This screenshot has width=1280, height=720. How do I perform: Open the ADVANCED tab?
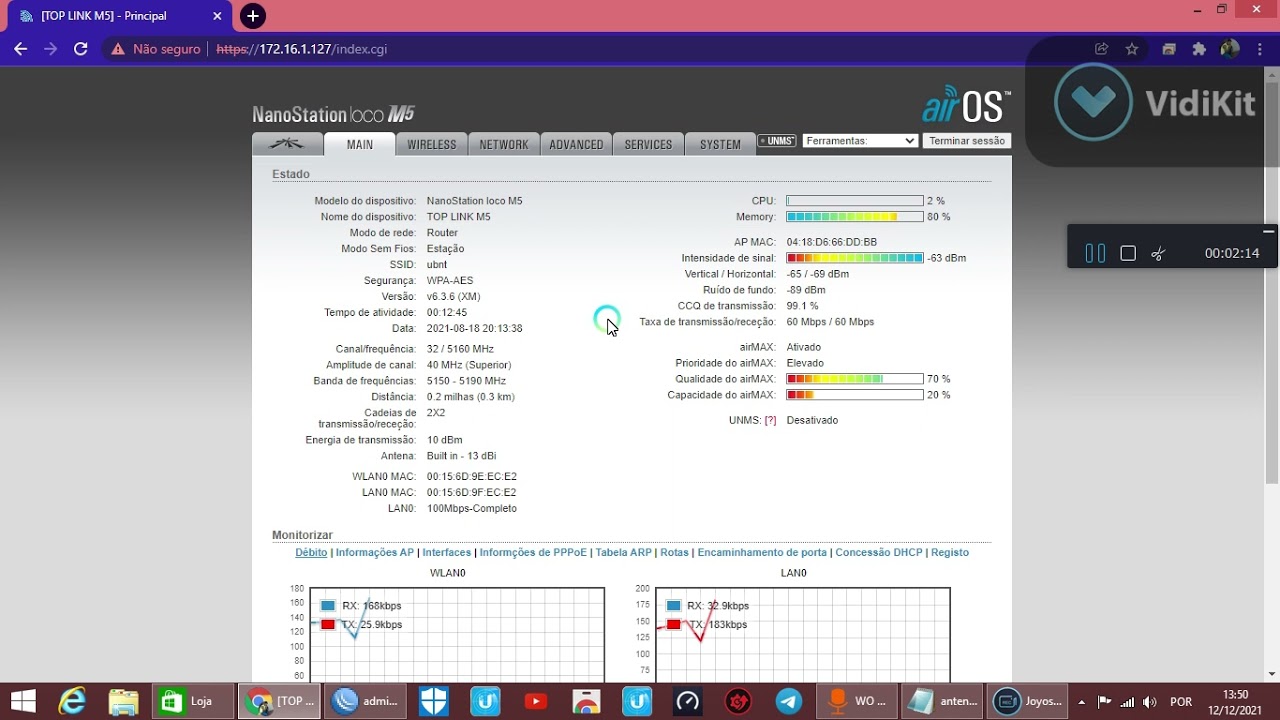[576, 144]
